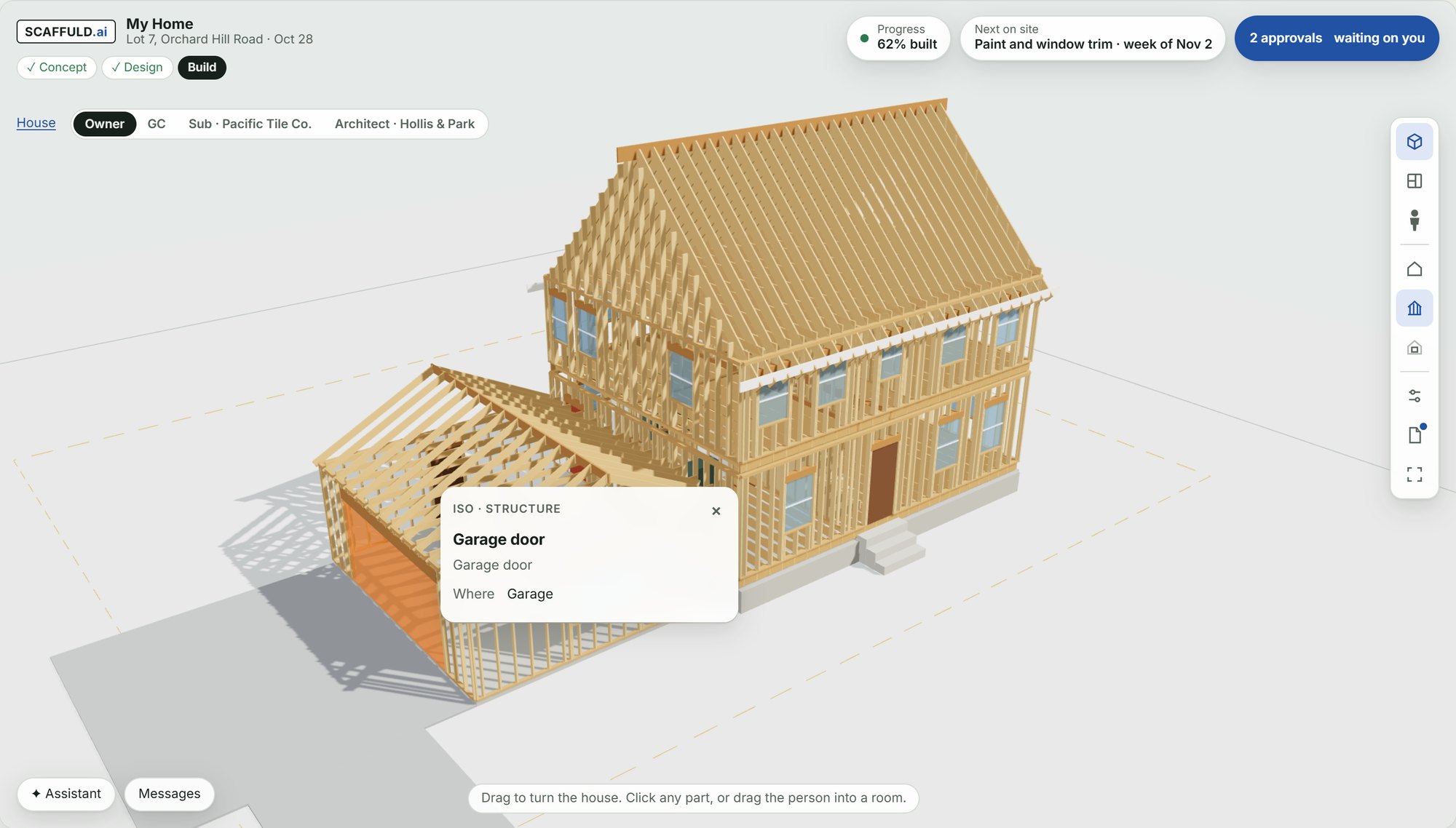Image resolution: width=1456 pixels, height=828 pixels.
Task: Click the Progress 62% built pill
Action: (898, 38)
